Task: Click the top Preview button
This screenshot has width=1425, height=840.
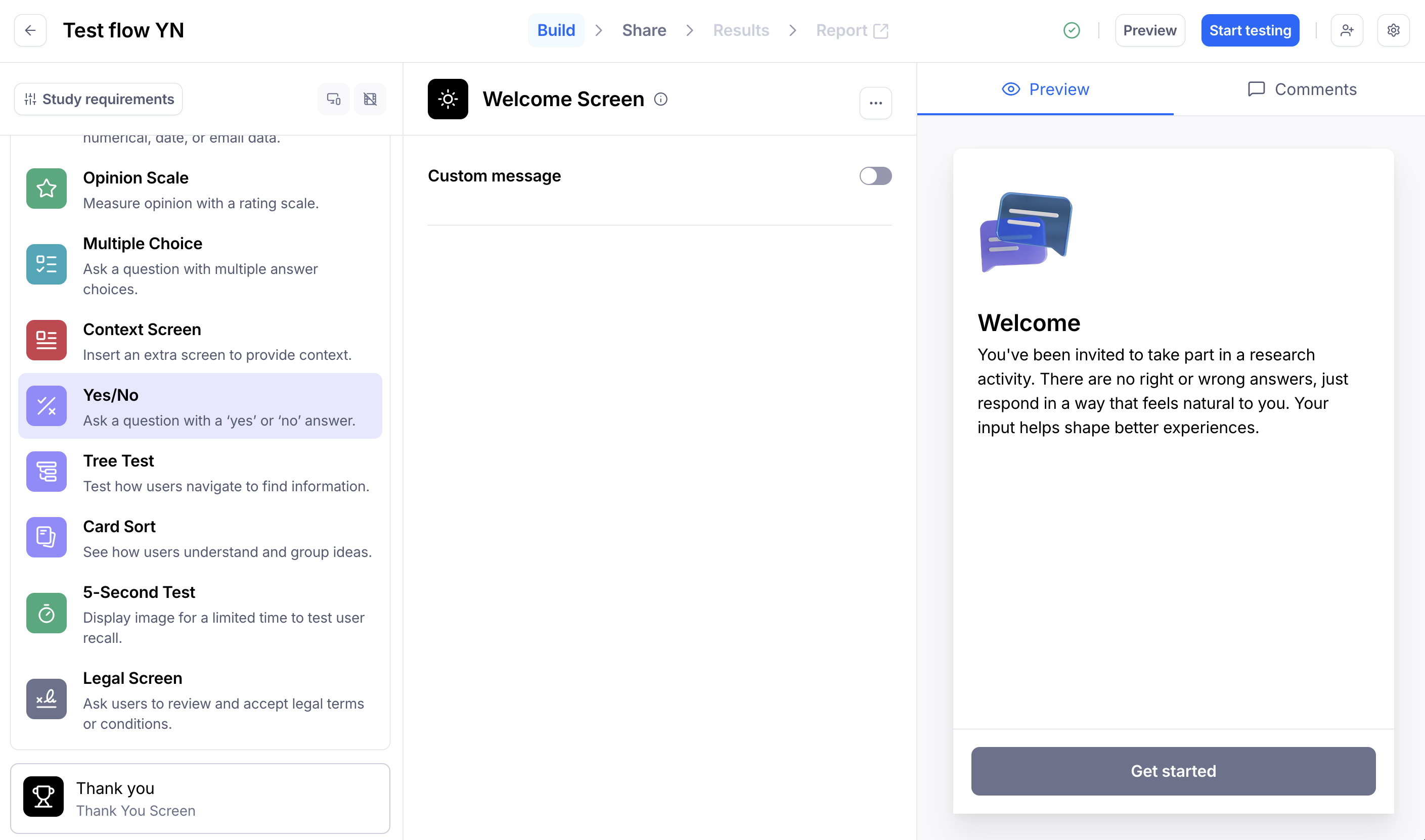Action: (x=1149, y=30)
